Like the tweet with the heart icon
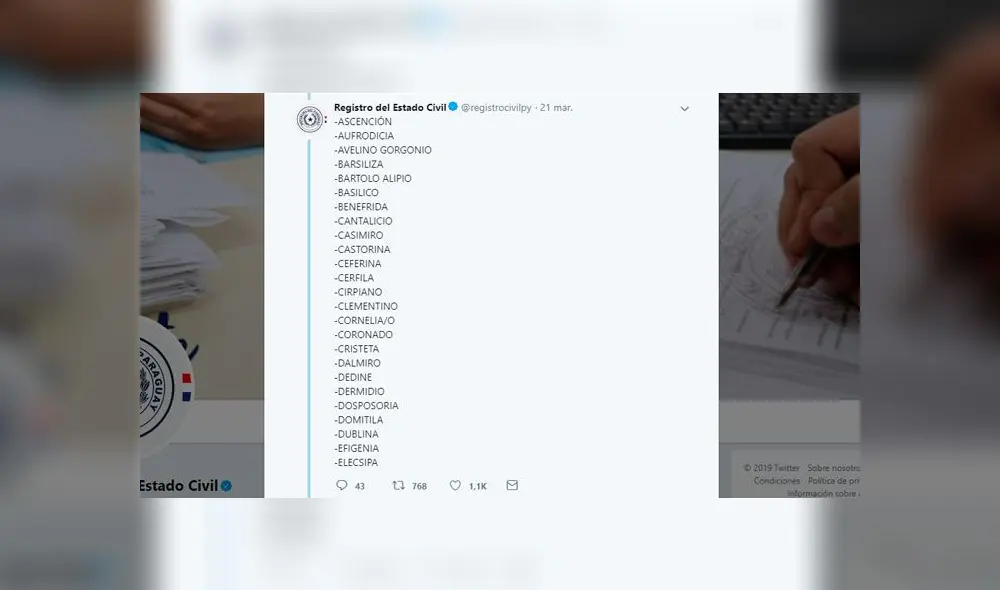 455,486
